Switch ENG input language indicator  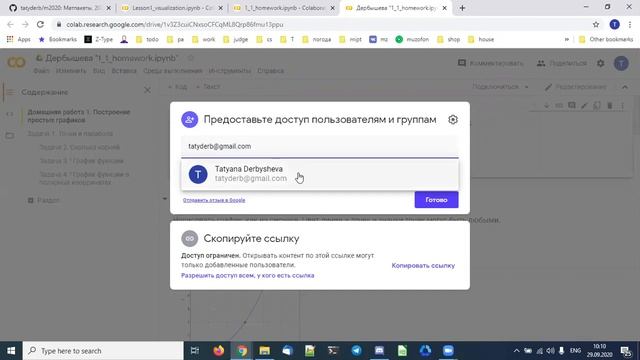click(x=575, y=351)
